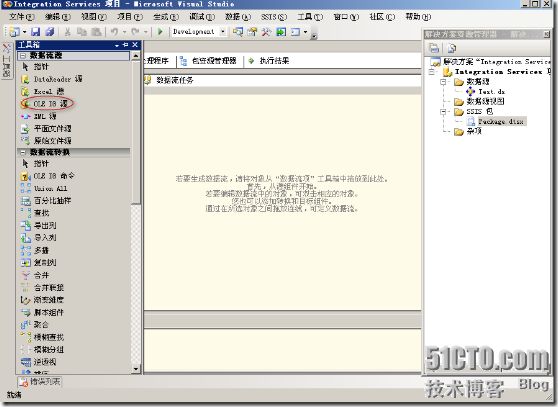The image size is (558, 407).
Task: Click the Save icon in toolbar
Action: pyautogui.click(x=36, y=32)
